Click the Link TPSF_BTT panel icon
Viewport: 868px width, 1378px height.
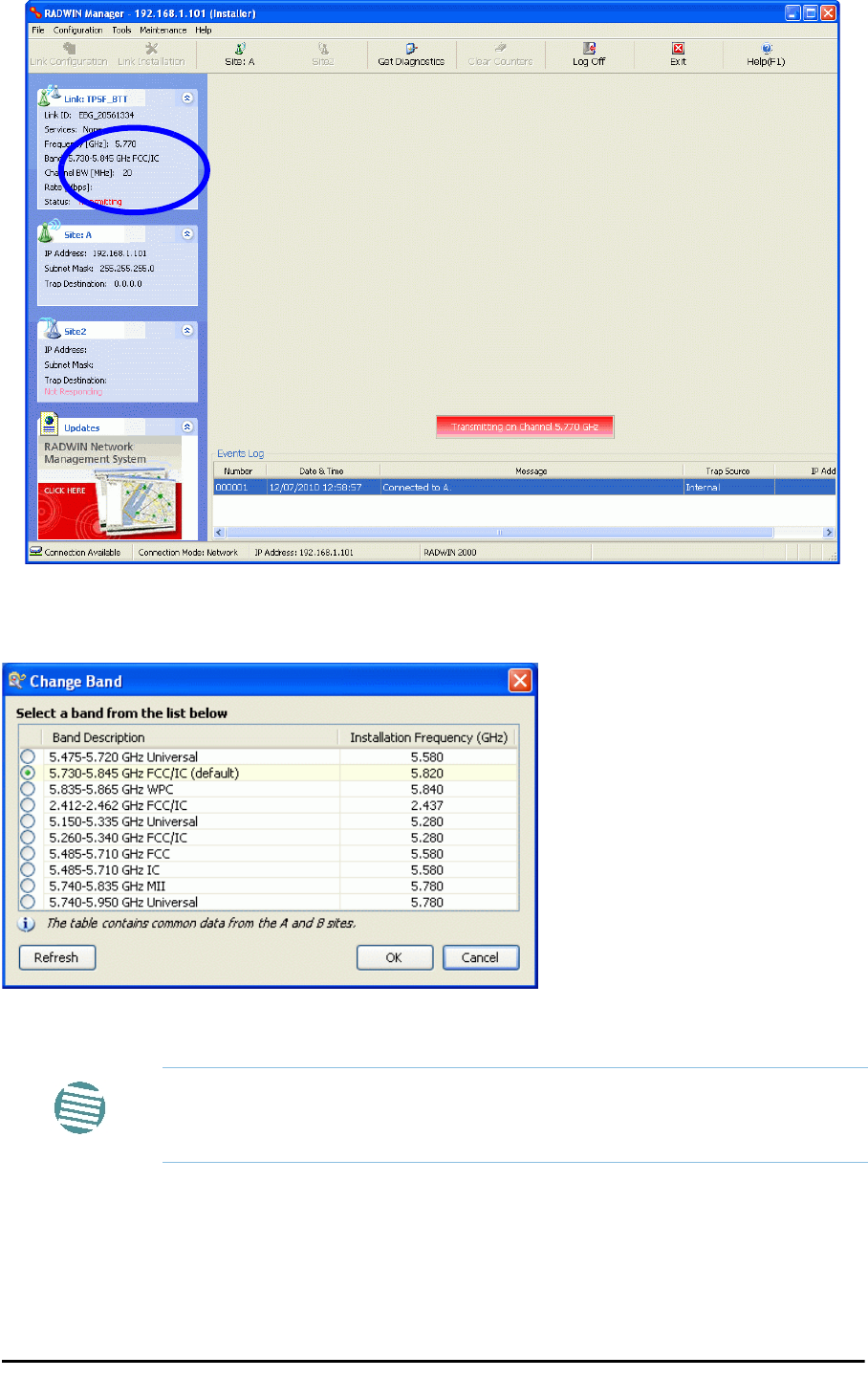(50, 97)
